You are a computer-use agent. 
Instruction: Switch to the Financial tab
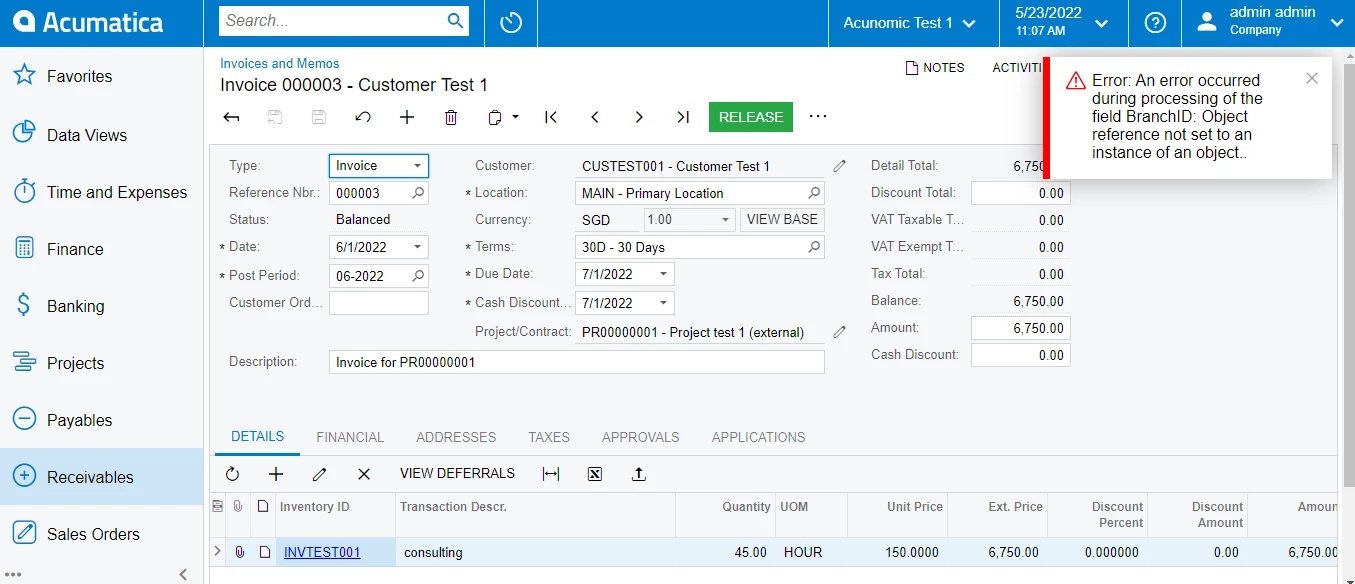pyautogui.click(x=350, y=437)
